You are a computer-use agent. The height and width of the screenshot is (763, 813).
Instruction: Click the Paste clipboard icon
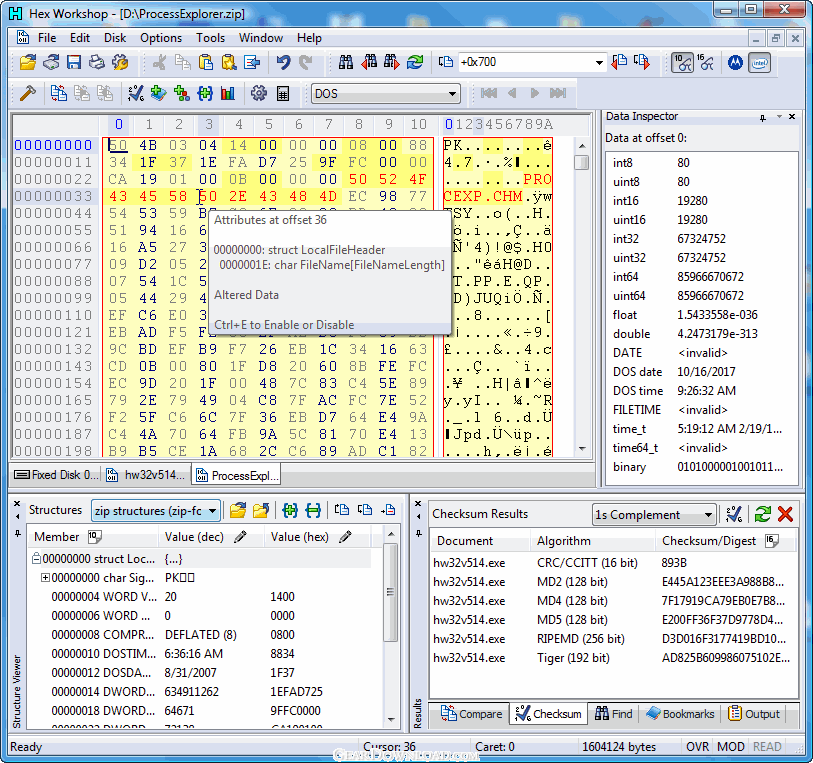coord(206,63)
